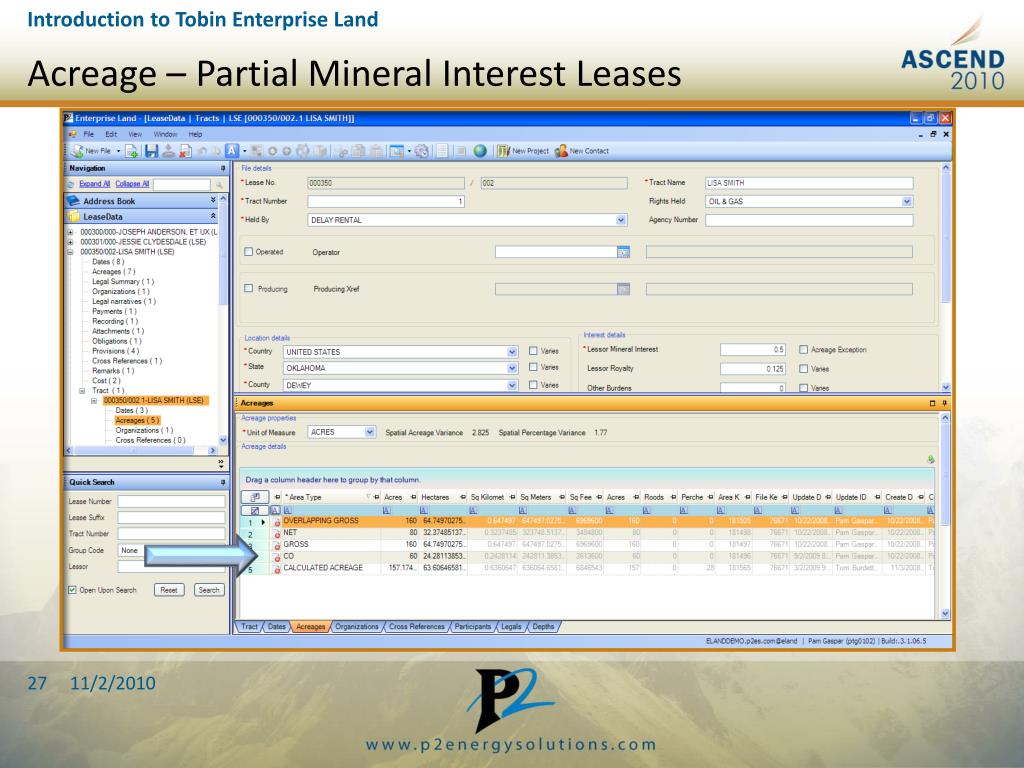
Task: Open the County dropdown
Action: tap(512, 385)
